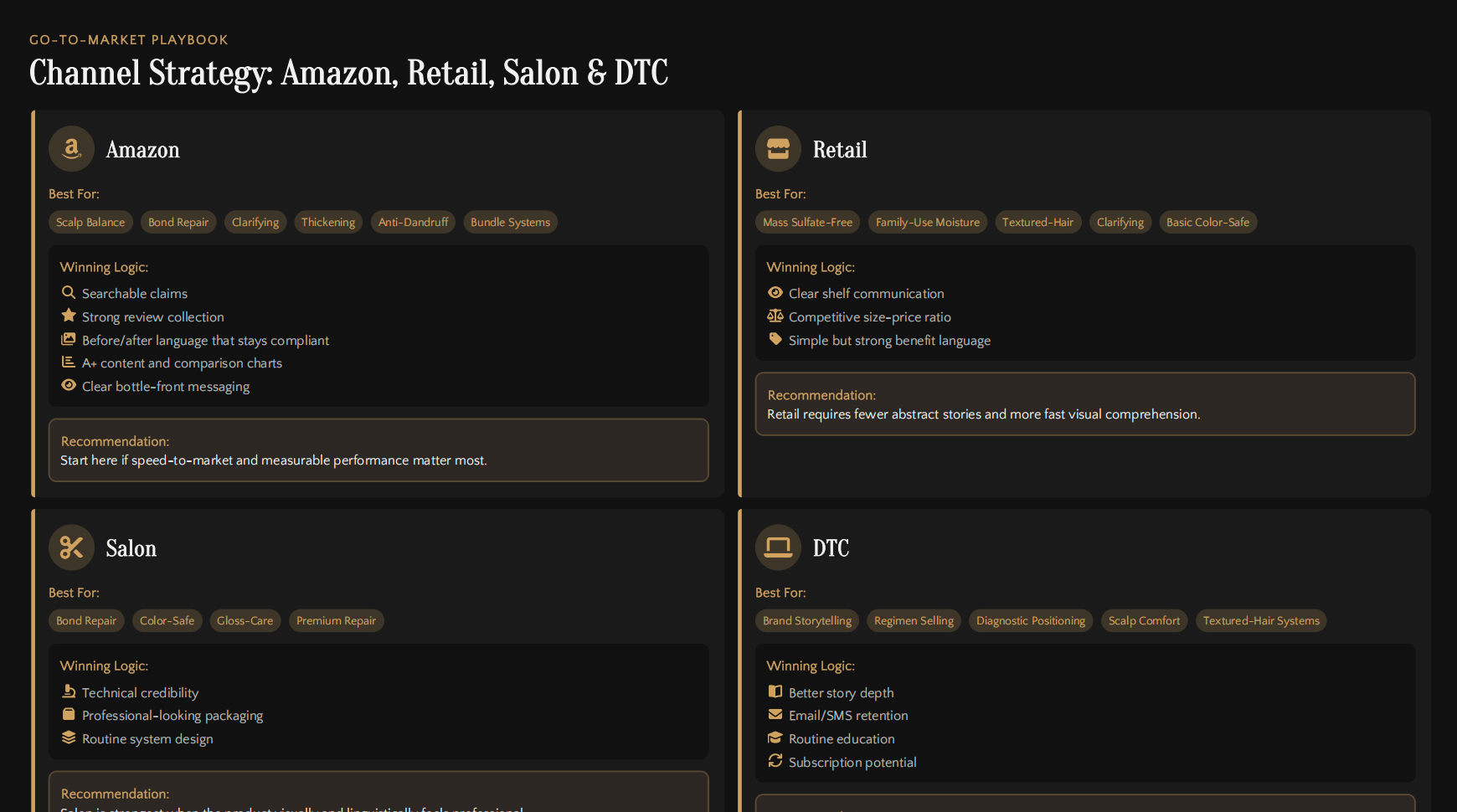Click the Amazon channel icon
Screen dimensions: 1457x812
(x=71, y=149)
